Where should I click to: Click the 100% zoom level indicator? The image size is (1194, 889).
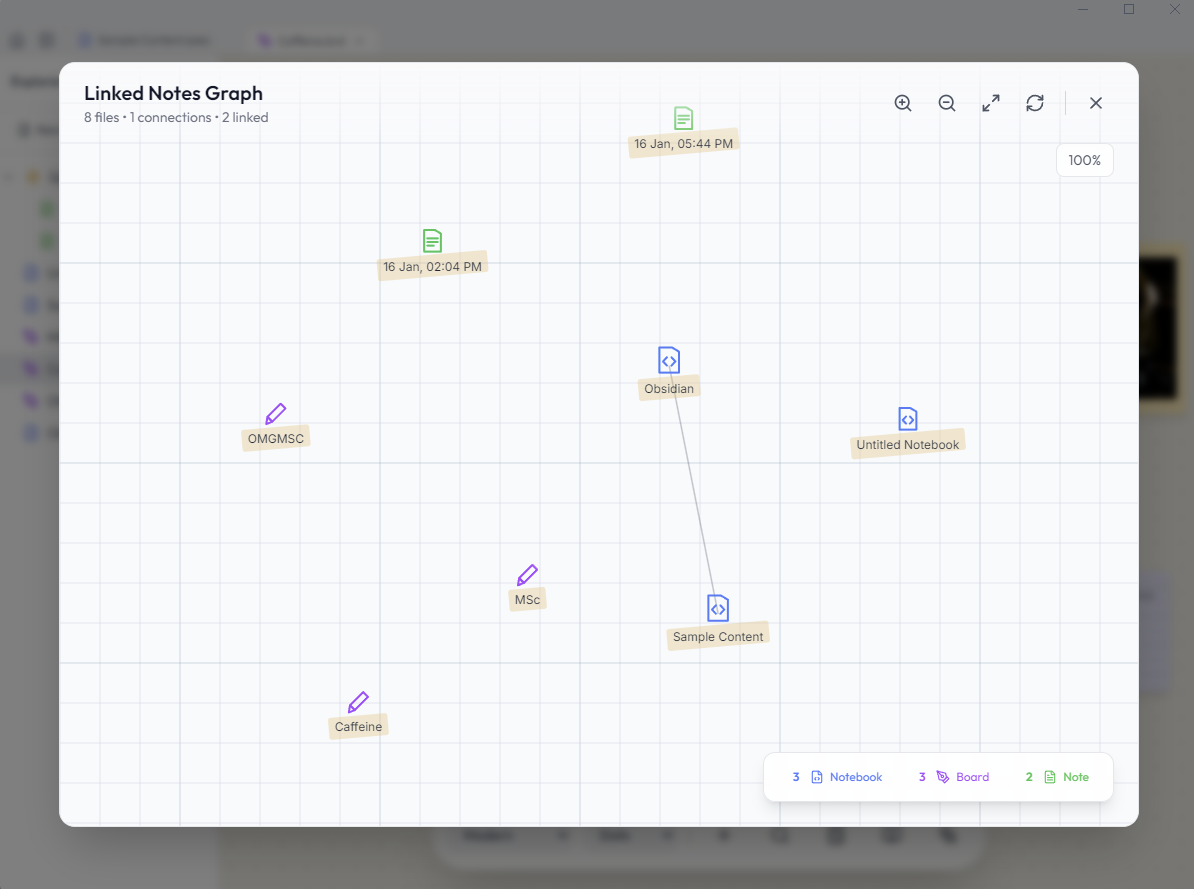(x=1084, y=160)
